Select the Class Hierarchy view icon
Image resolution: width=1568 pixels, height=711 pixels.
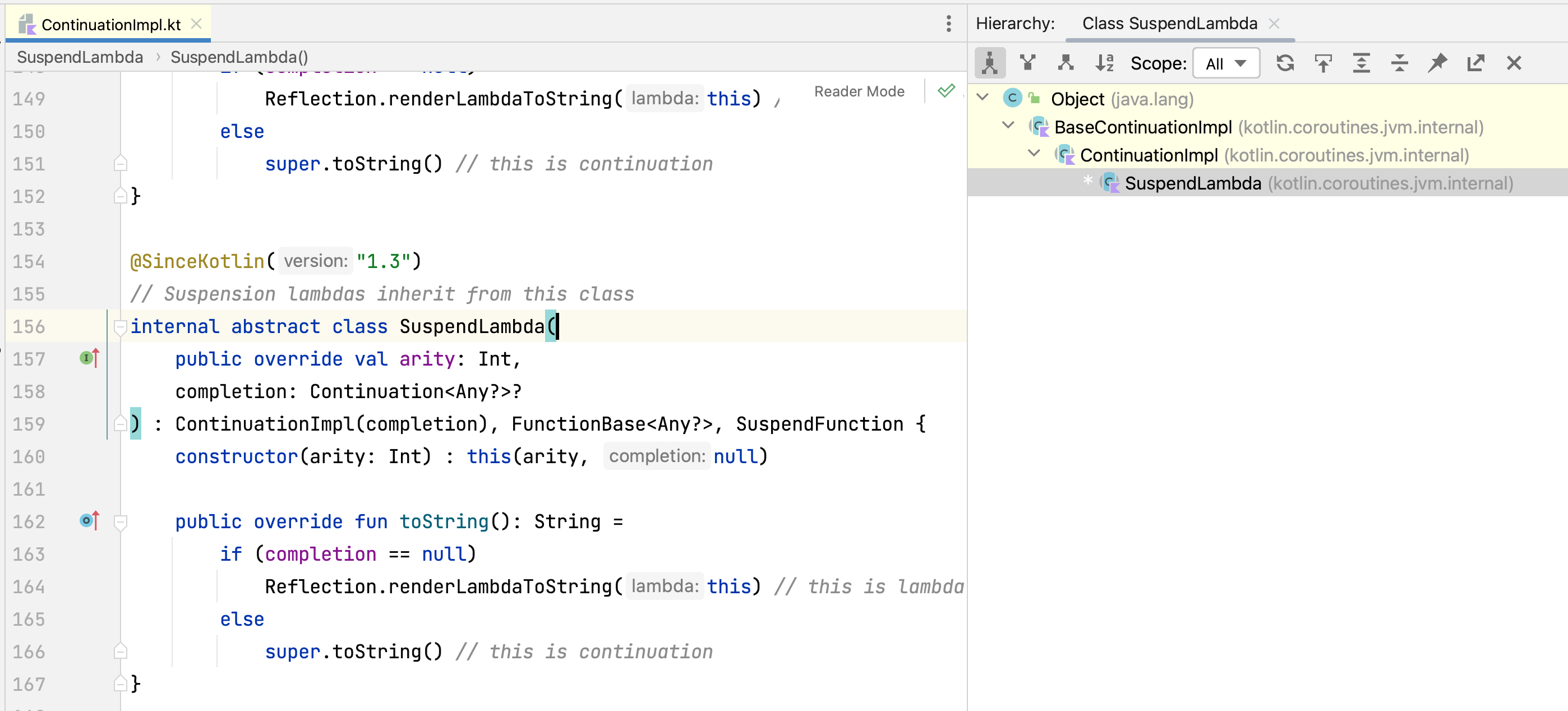pyautogui.click(x=989, y=63)
